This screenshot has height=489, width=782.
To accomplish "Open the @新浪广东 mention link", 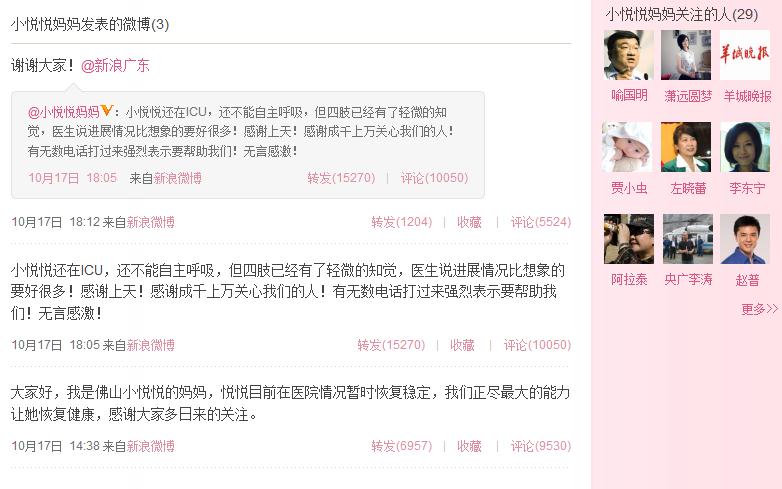I will tap(115, 65).
